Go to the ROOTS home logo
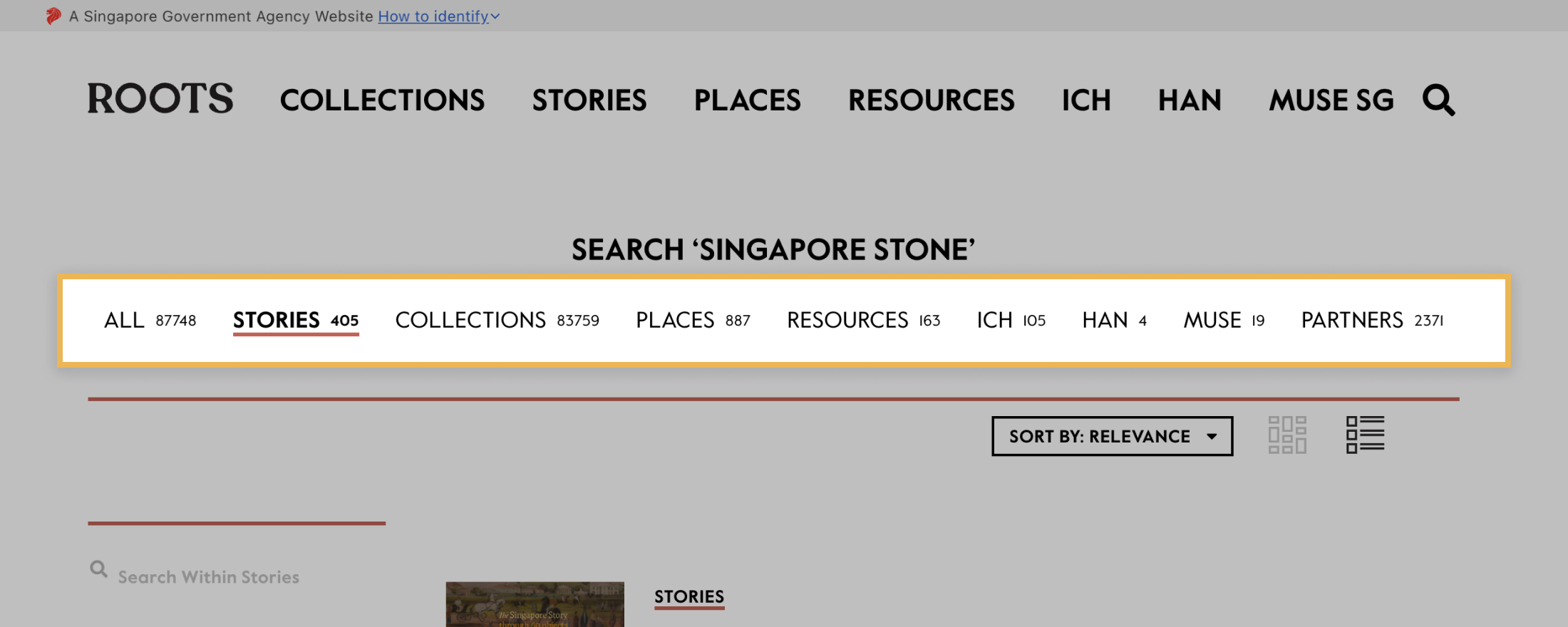The image size is (1568, 627). (x=160, y=98)
